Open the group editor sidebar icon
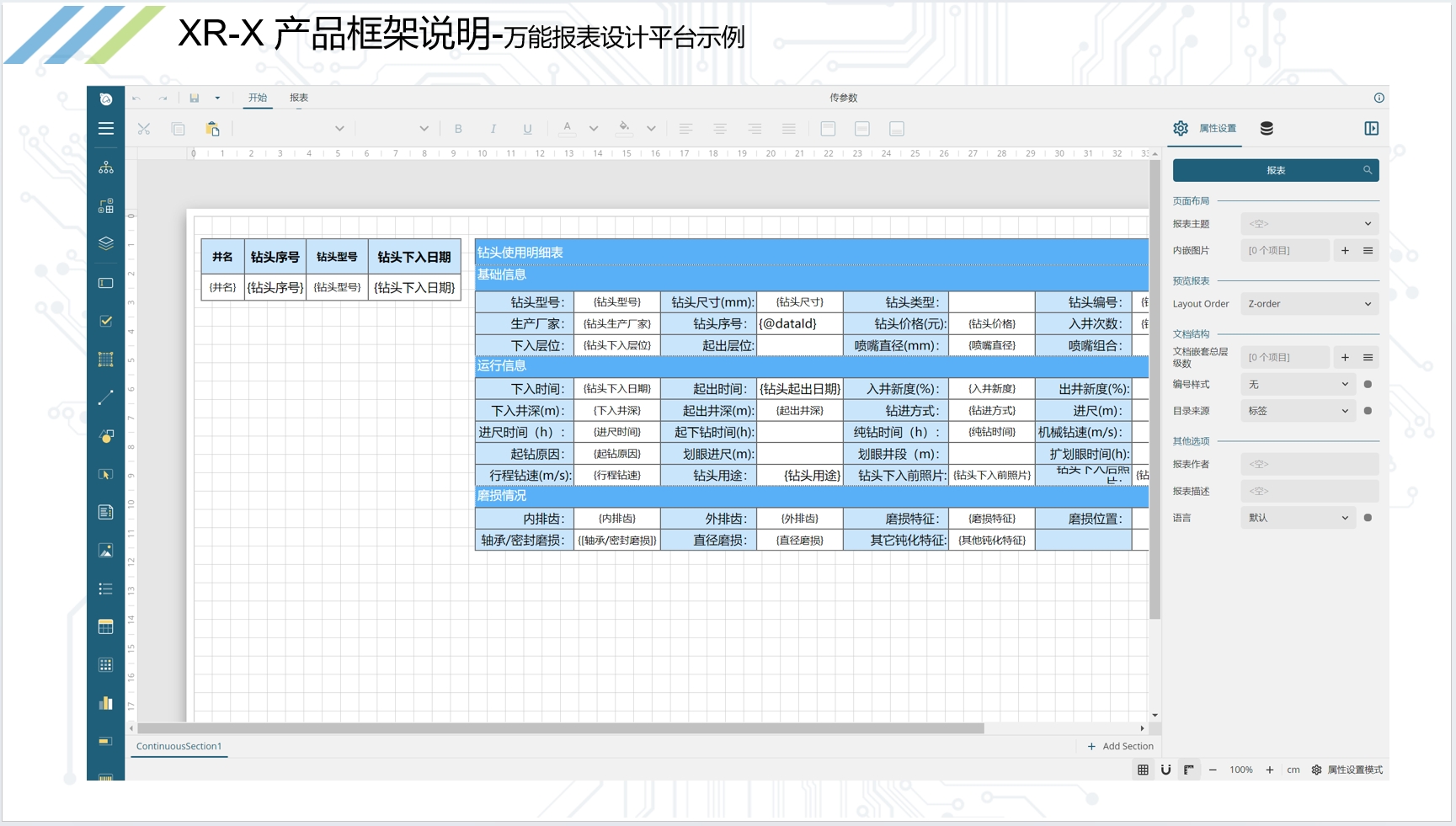The height and width of the screenshot is (826, 1456). pyautogui.click(x=105, y=205)
